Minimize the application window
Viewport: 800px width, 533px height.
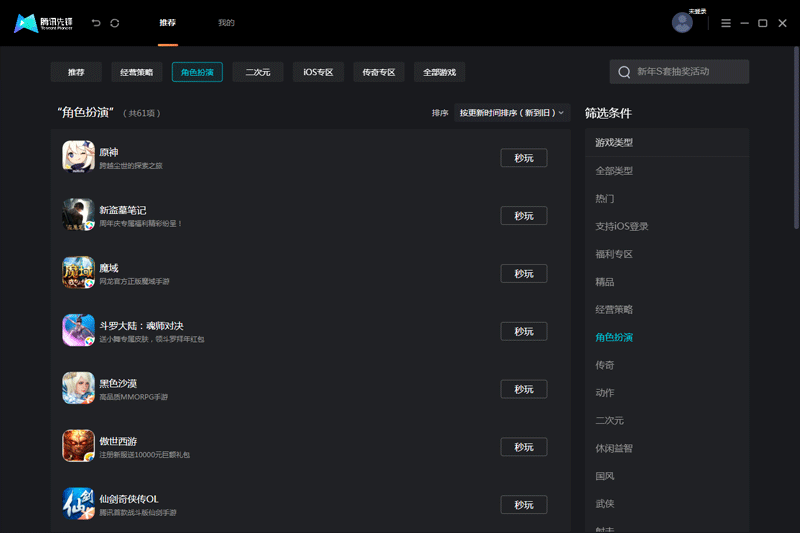[x=744, y=23]
